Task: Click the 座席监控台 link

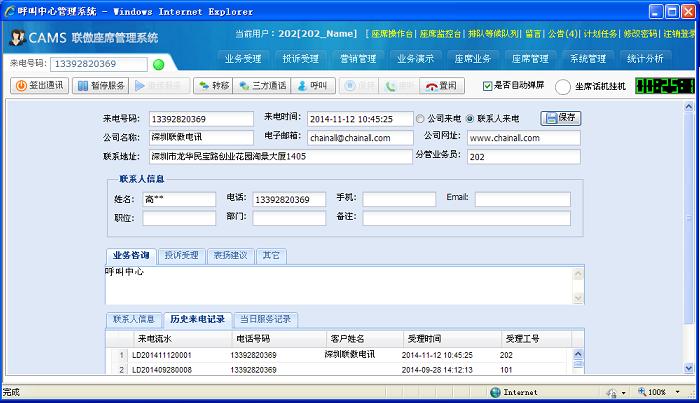Action: pyautogui.click(x=441, y=33)
